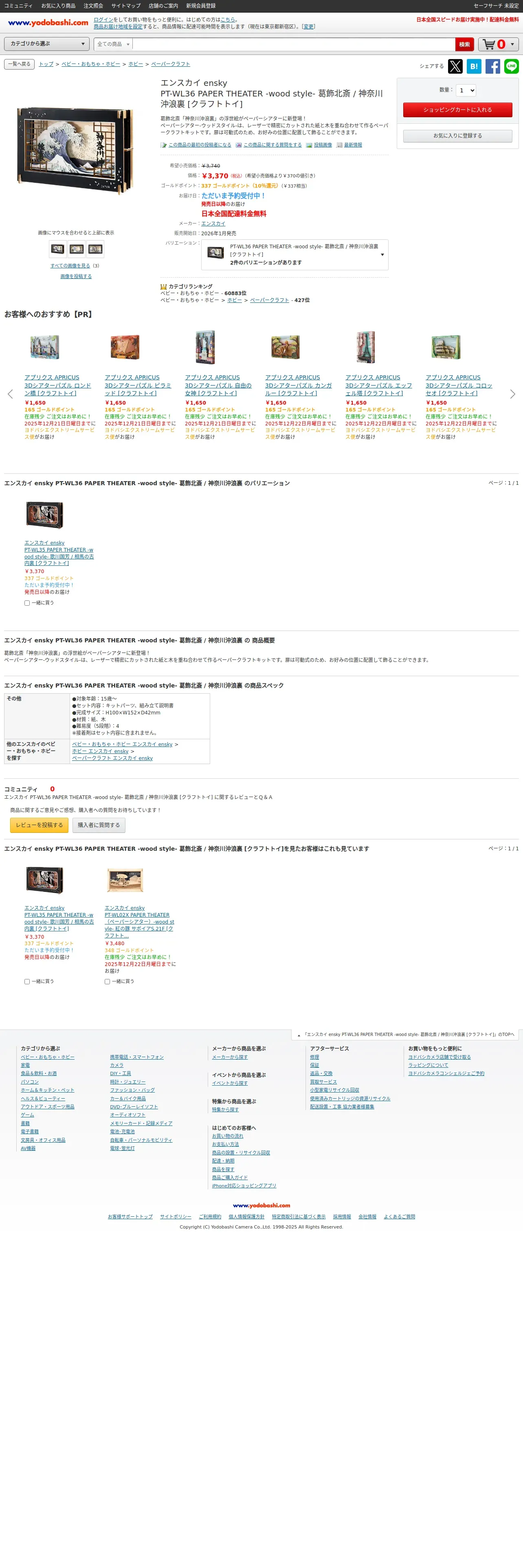Image resolution: width=523 pixels, height=1568 pixels.
Task: Click ログイン link in header
Action: pos(103,20)
